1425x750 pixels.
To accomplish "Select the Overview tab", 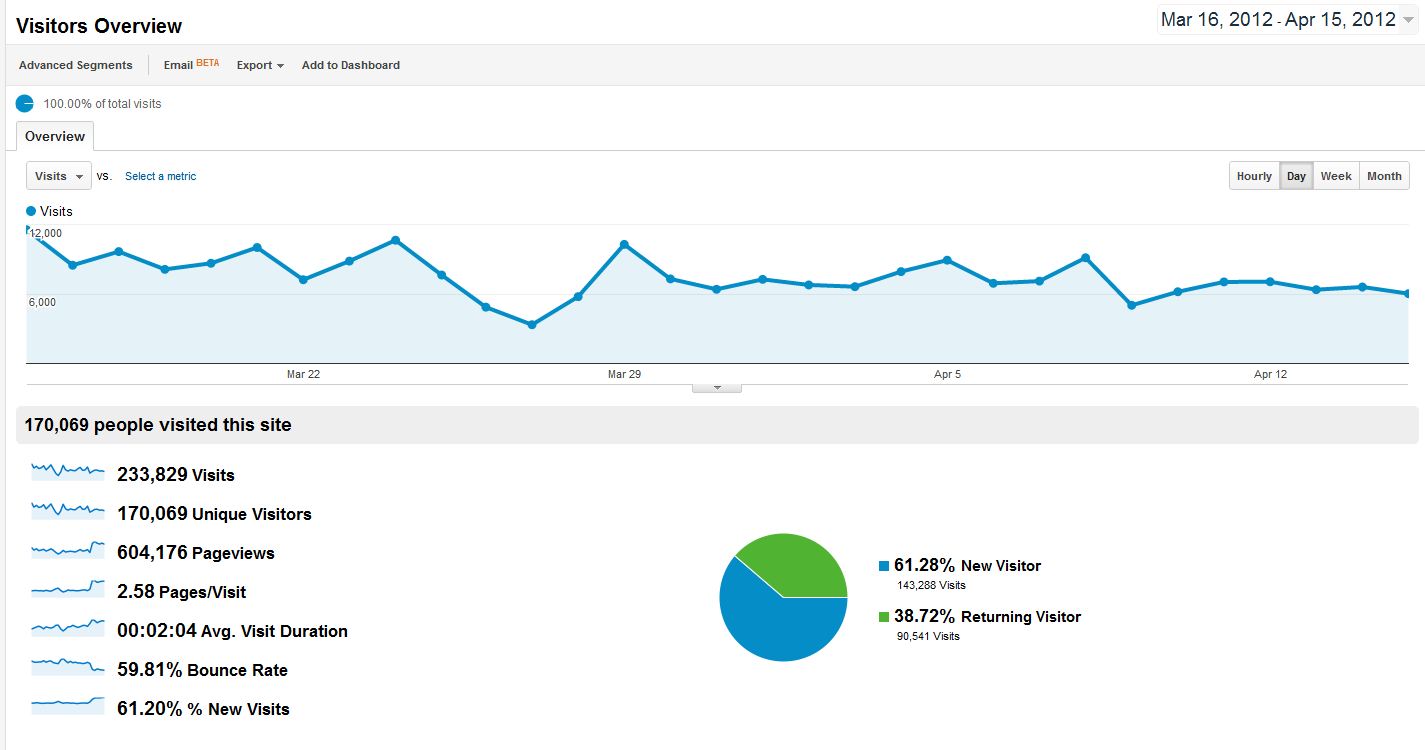I will [55, 136].
